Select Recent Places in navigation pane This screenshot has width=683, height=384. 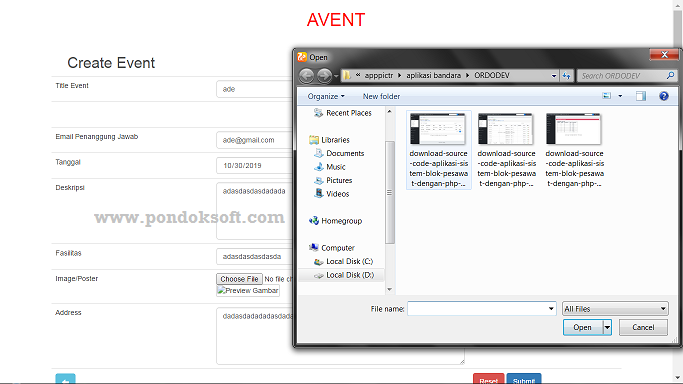[x=343, y=113]
